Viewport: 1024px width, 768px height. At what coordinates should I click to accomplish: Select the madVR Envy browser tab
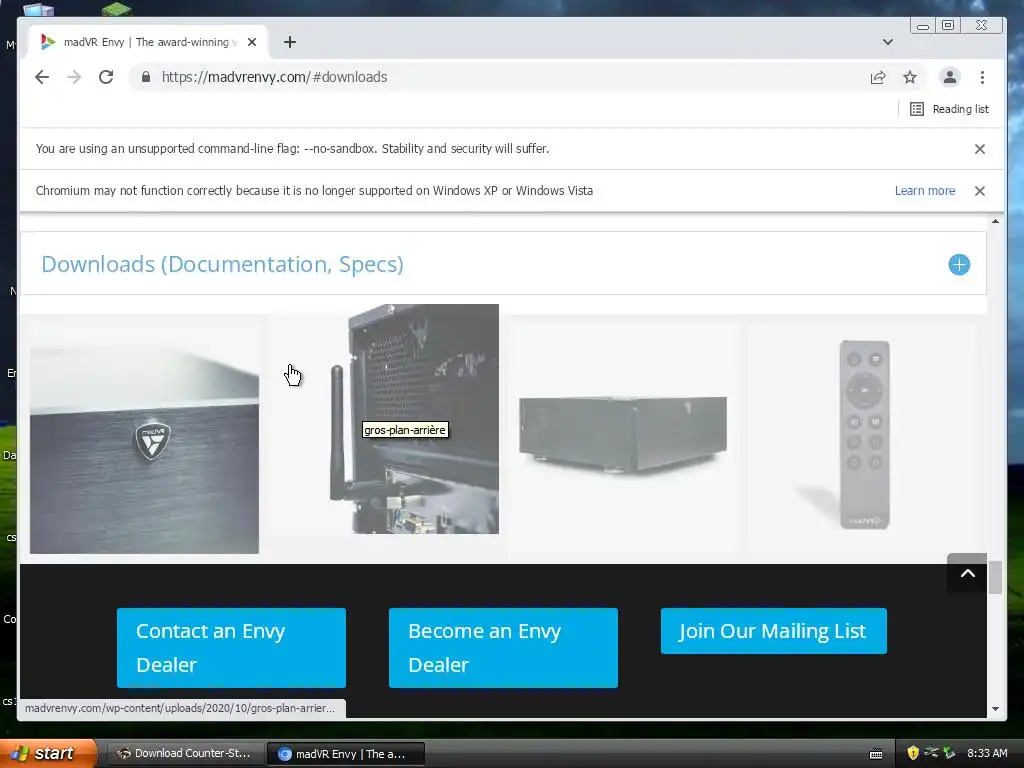(x=149, y=42)
